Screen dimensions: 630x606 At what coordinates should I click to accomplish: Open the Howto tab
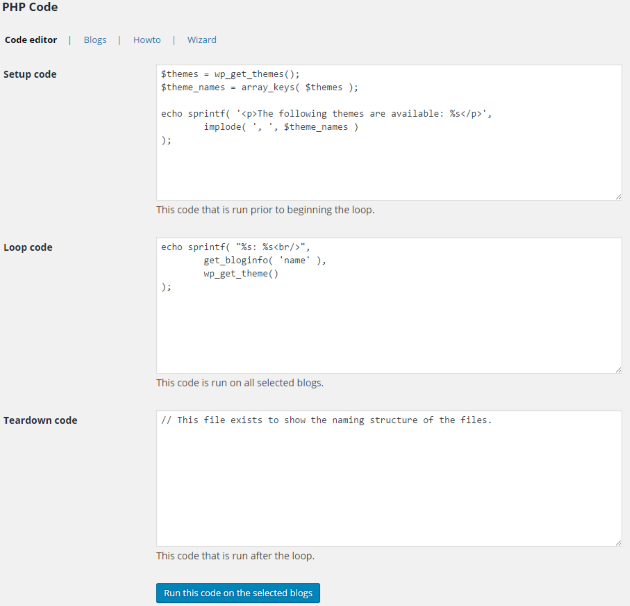pyautogui.click(x=147, y=40)
